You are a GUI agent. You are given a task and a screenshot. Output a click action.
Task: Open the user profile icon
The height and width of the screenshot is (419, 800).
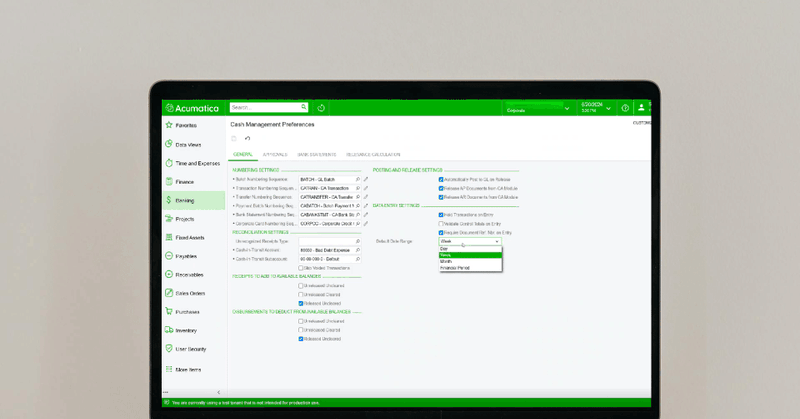pyautogui.click(x=641, y=108)
